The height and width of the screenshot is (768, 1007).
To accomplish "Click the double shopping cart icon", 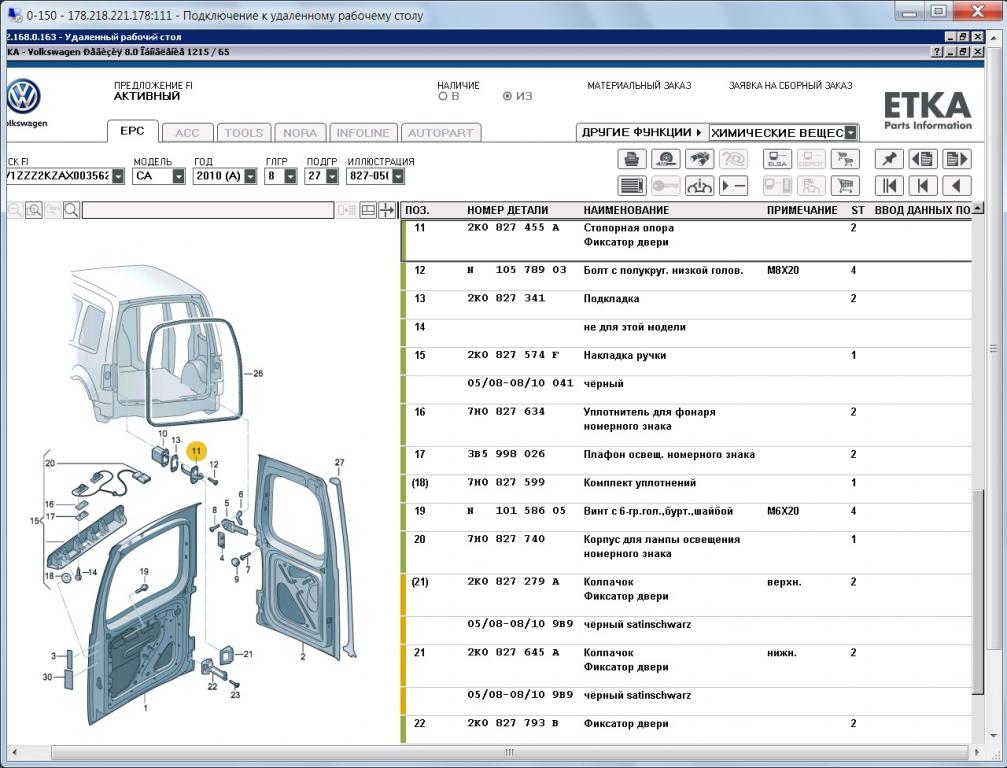I will tap(845, 159).
